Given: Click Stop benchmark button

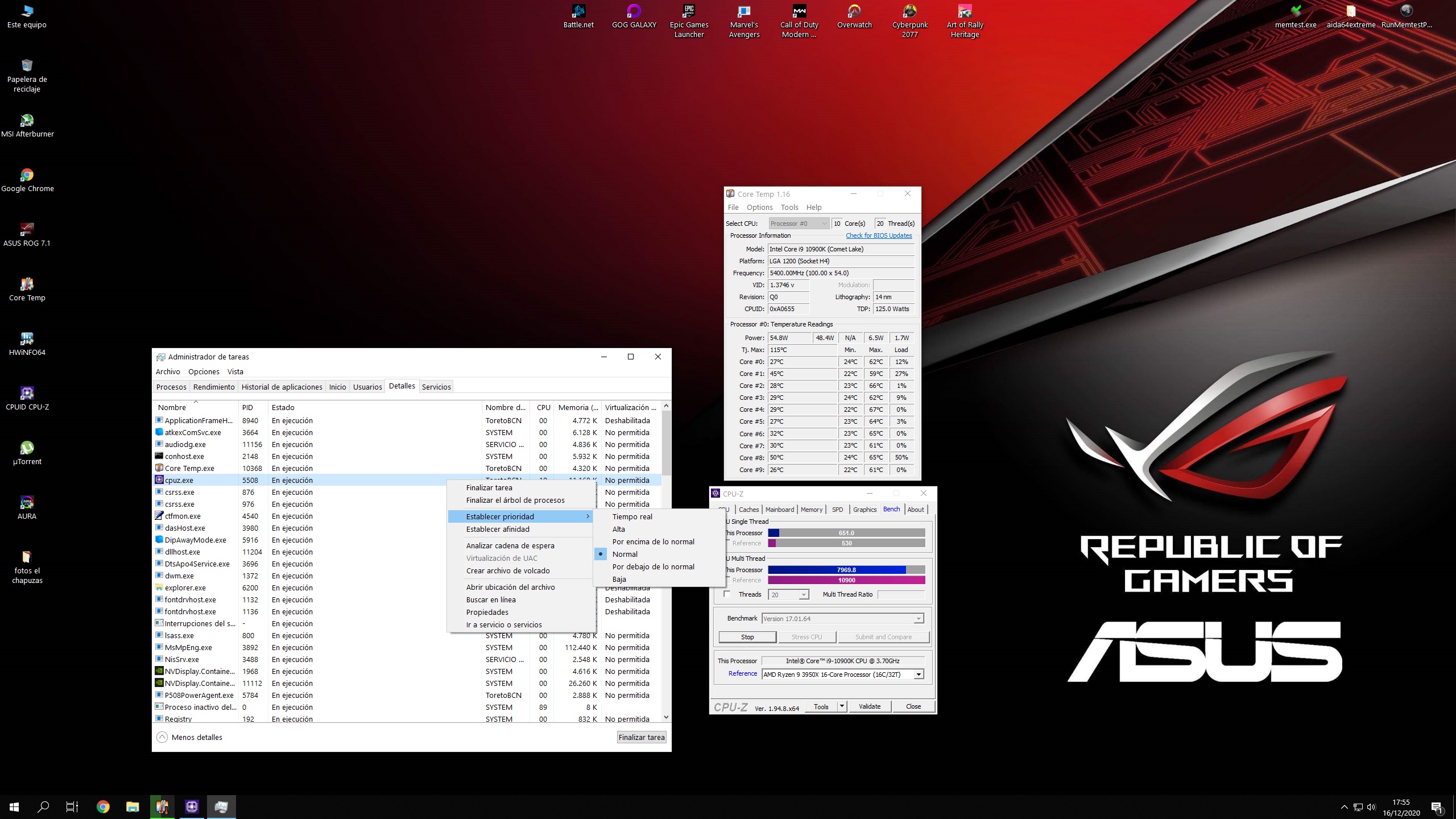Looking at the screenshot, I should [747, 637].
